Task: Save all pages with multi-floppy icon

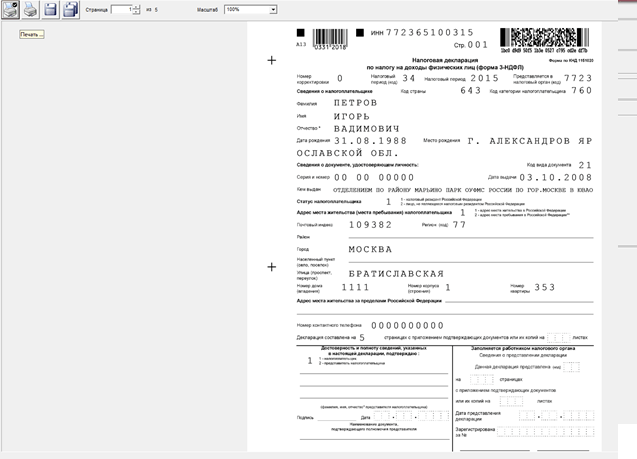Action: click(x=71, y=10)
